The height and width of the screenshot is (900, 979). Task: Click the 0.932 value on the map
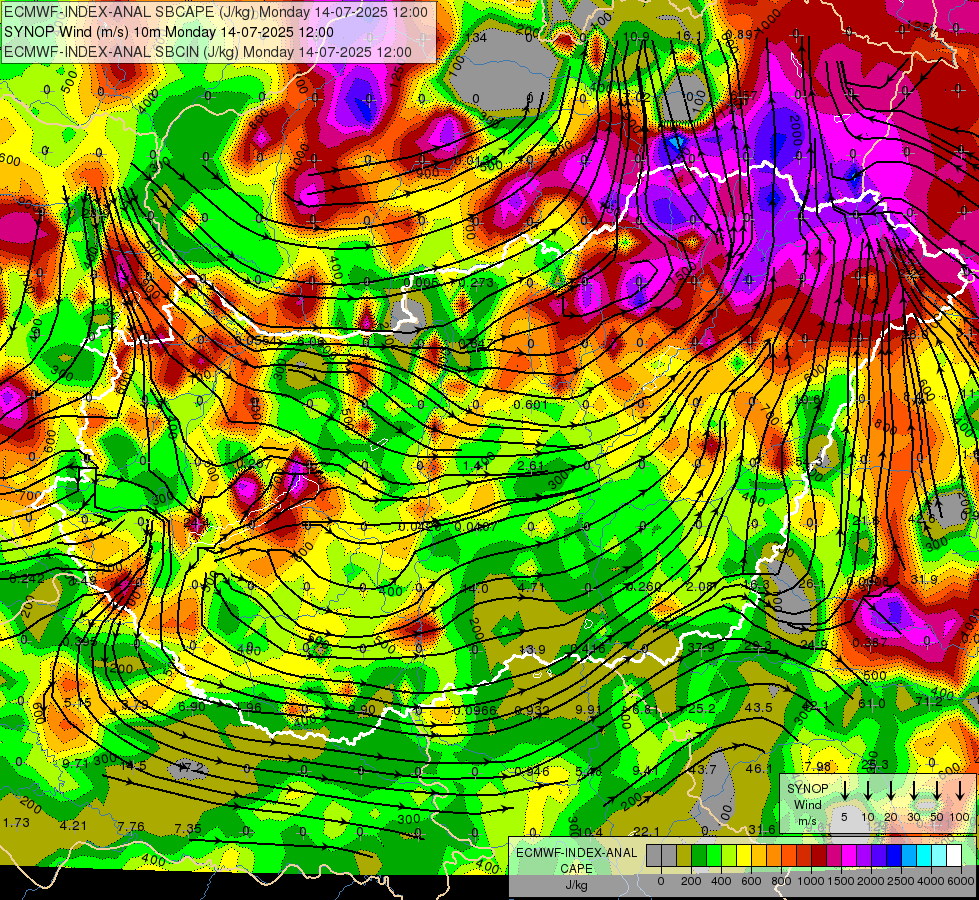pyautogui.click(x=532, y=710)
